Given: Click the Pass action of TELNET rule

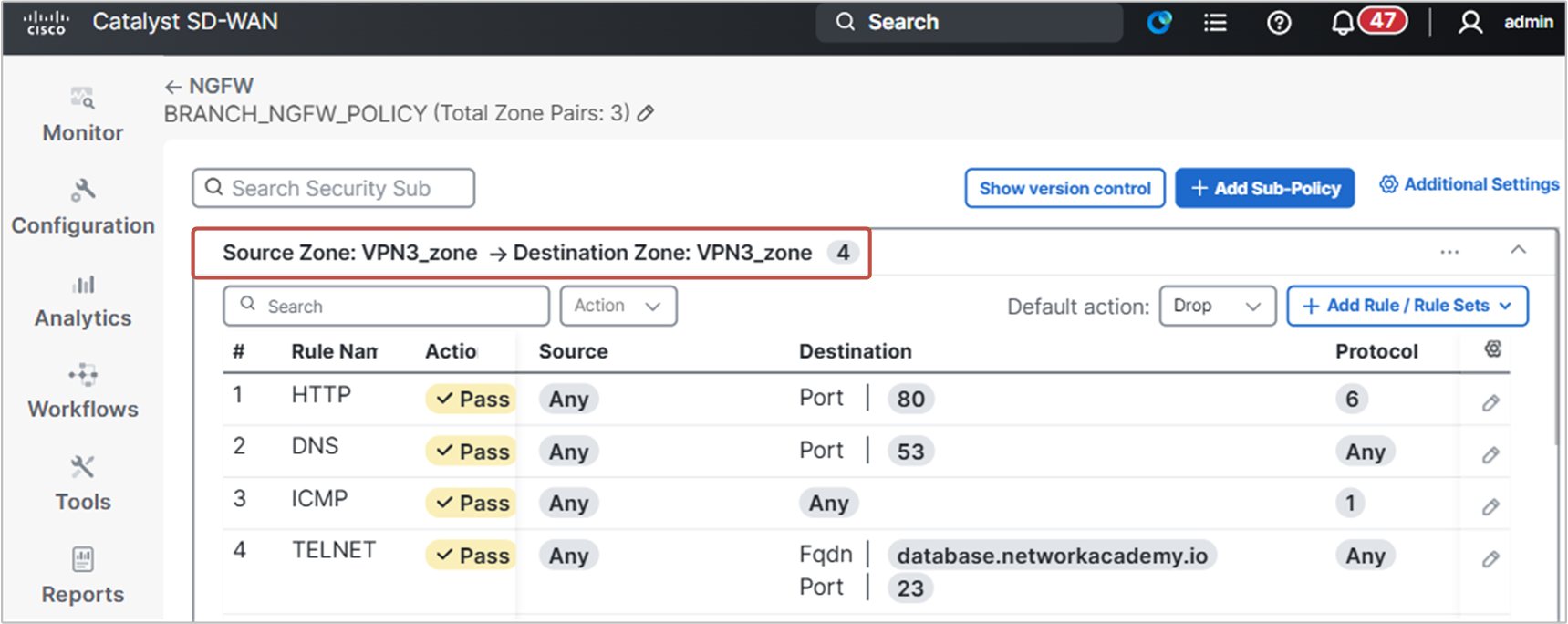Looking at the screenshot, I should click(472, 556).
